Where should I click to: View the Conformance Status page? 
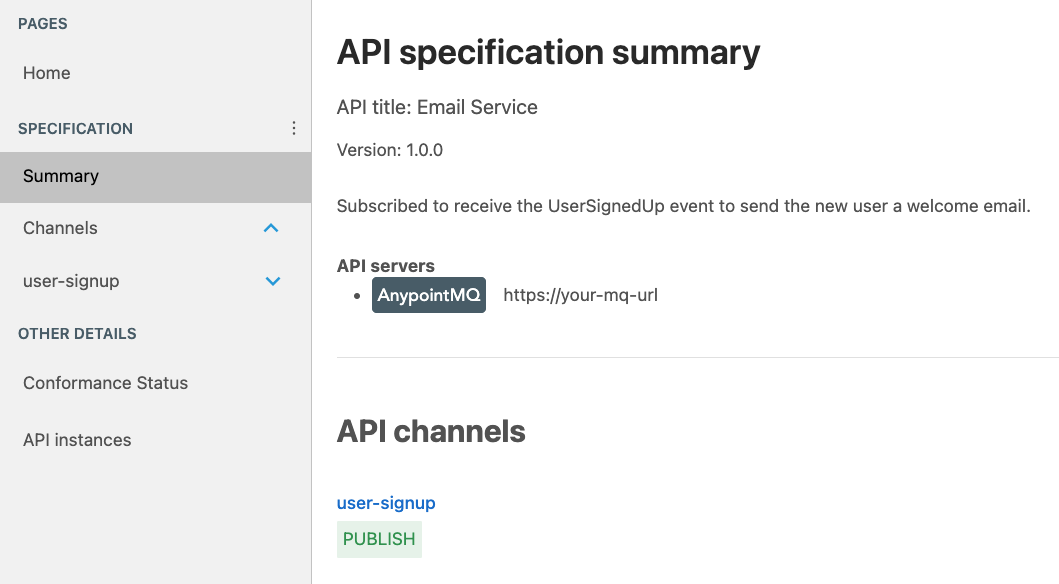[x=104, y=382]
